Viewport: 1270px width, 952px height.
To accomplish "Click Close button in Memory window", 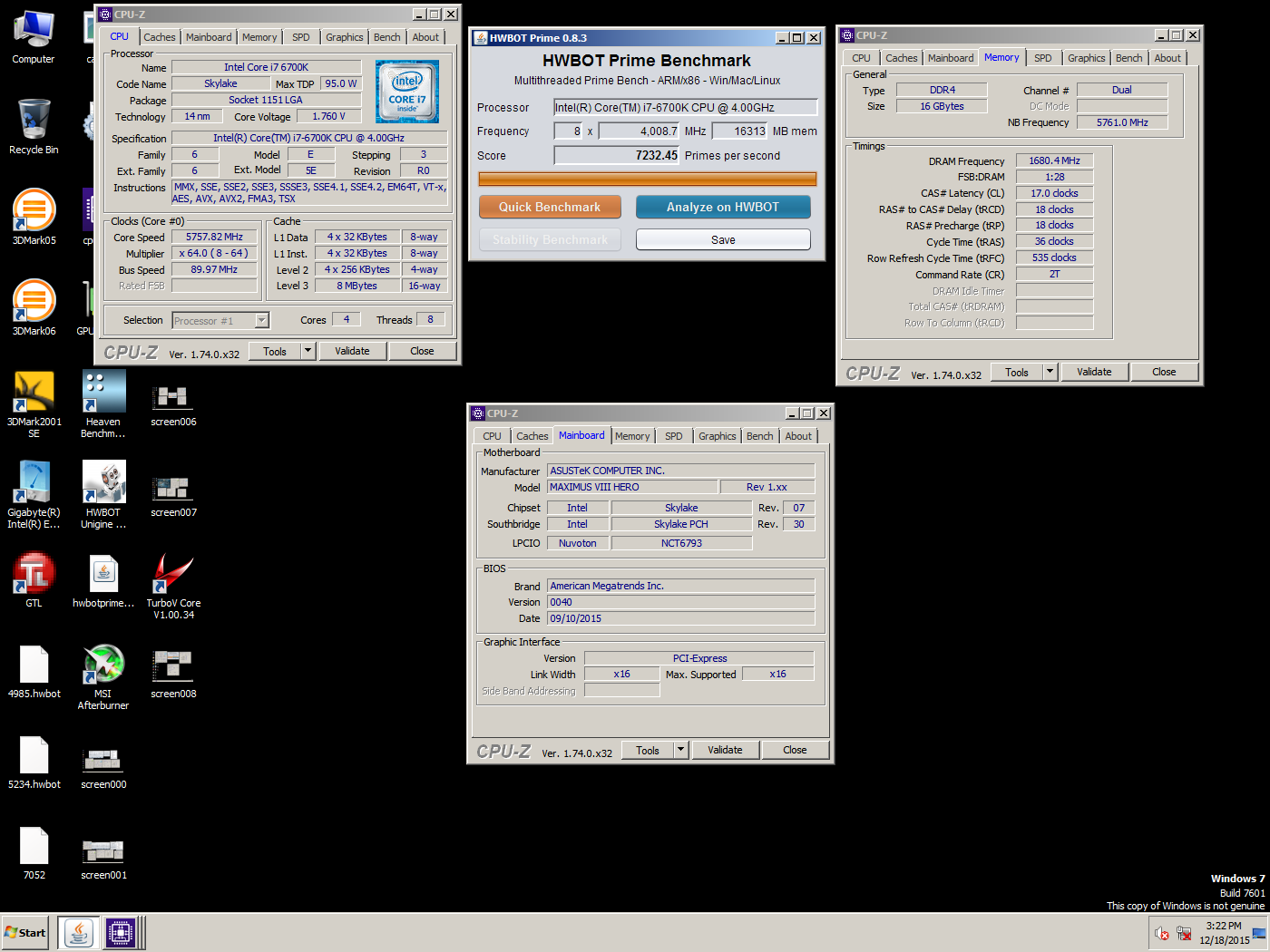I will [x=1164, y=372].
